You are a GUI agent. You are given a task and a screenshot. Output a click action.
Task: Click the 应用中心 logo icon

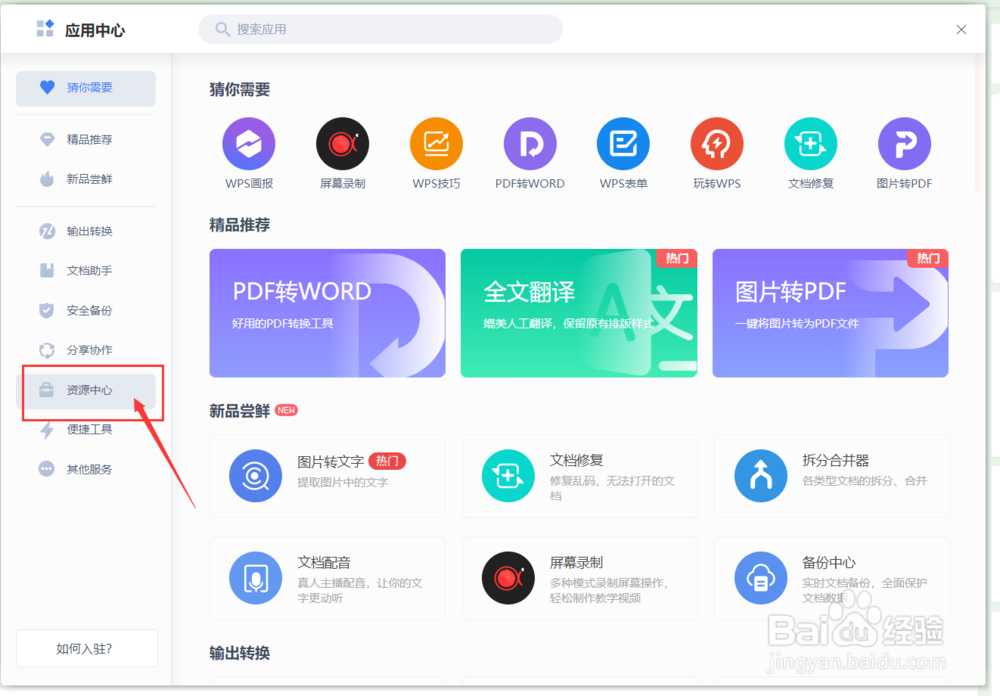[45, 29]
